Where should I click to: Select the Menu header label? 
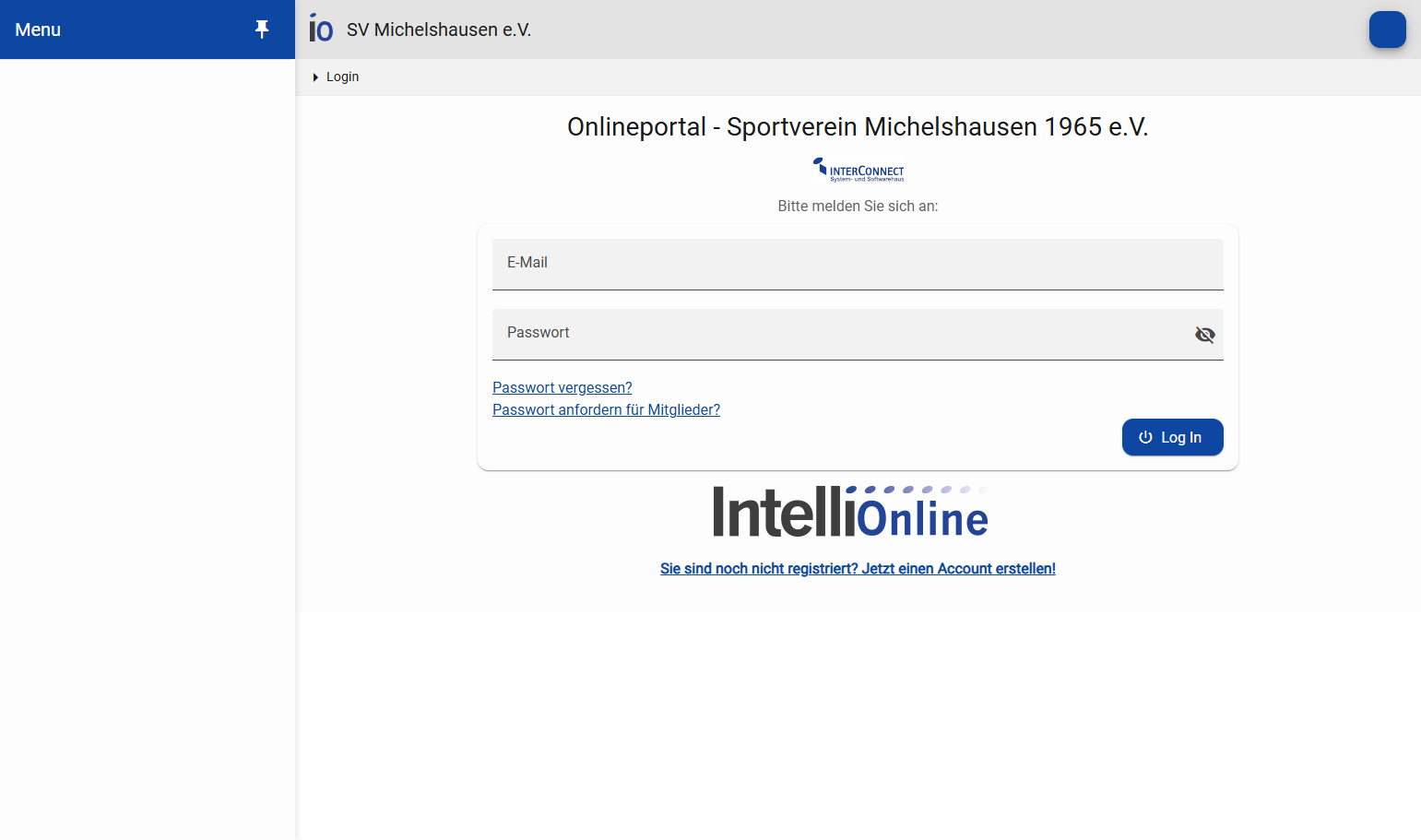(38, 30)
